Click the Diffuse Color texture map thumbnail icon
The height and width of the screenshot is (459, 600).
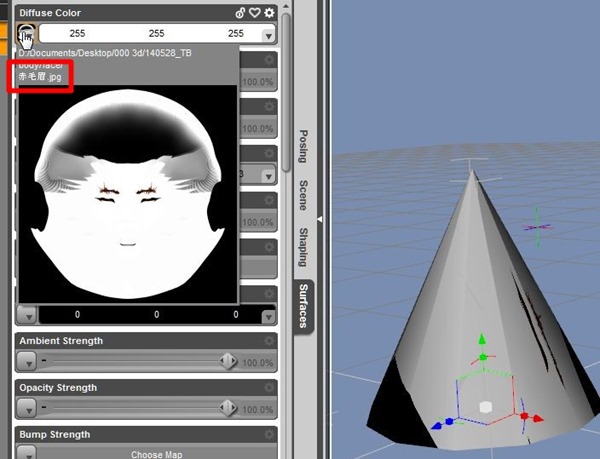26,36
